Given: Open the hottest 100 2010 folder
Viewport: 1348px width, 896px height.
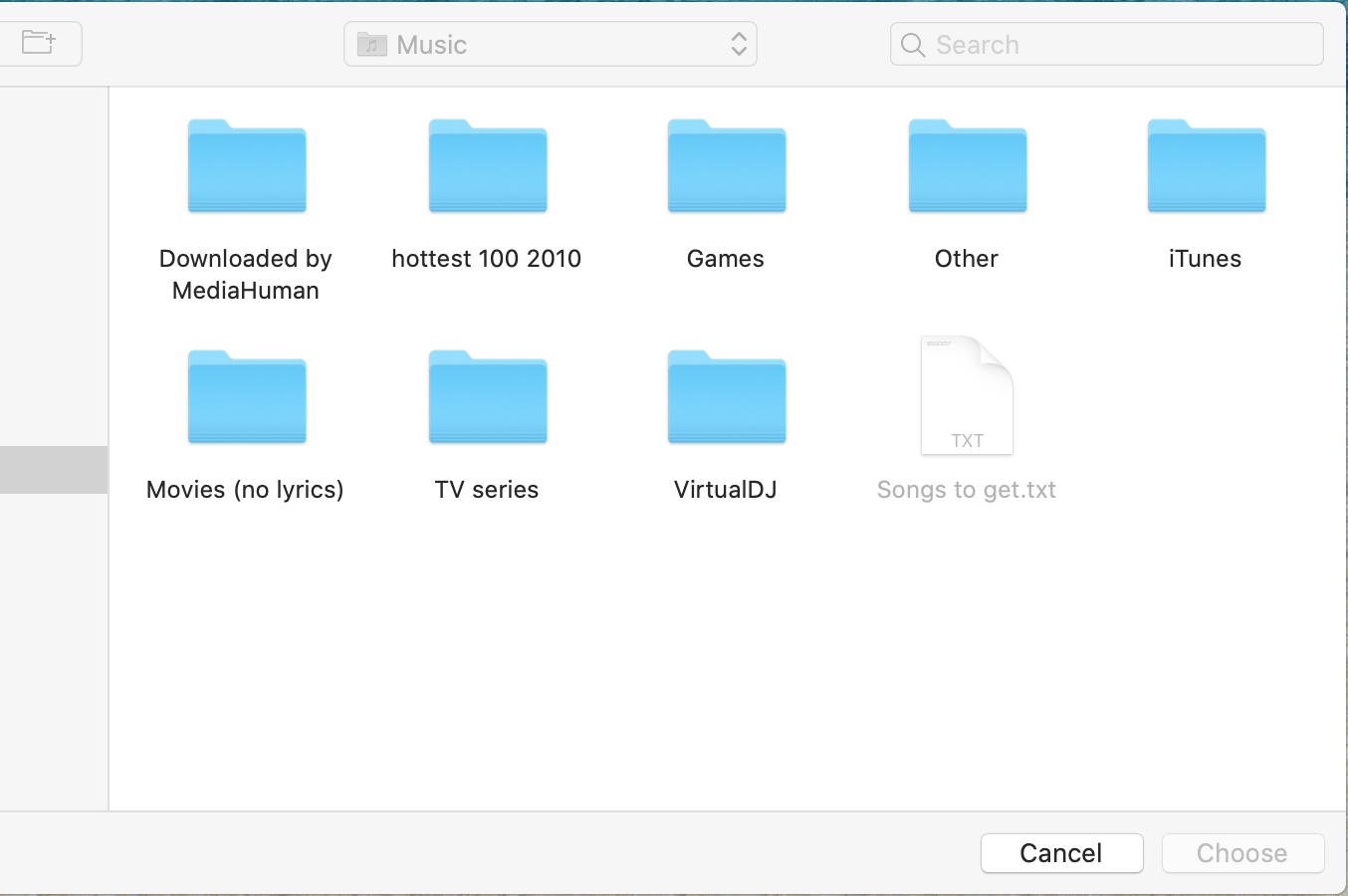Looking at the screenshot, I should click(x=487, y=166).
